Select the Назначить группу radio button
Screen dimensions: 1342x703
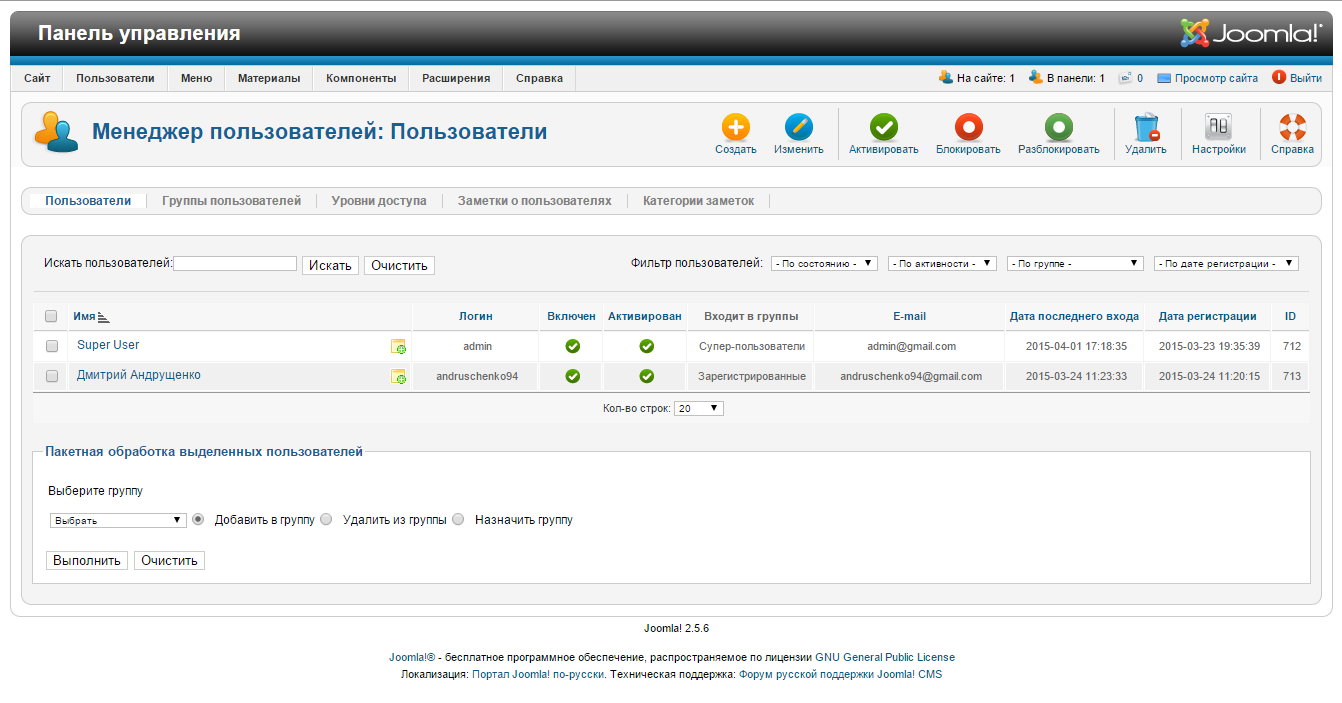(458, 520)
